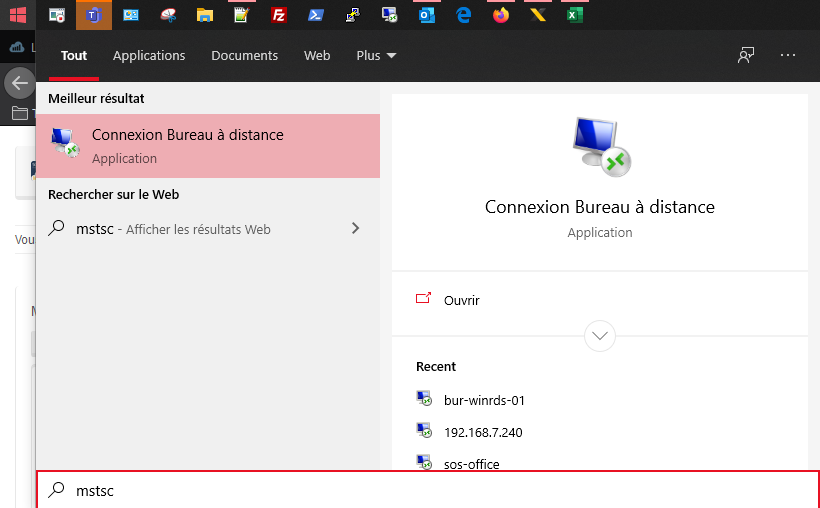Click the feedback icon in search header
The width and height of the screenshot is (820, 508).
(746, 55)
